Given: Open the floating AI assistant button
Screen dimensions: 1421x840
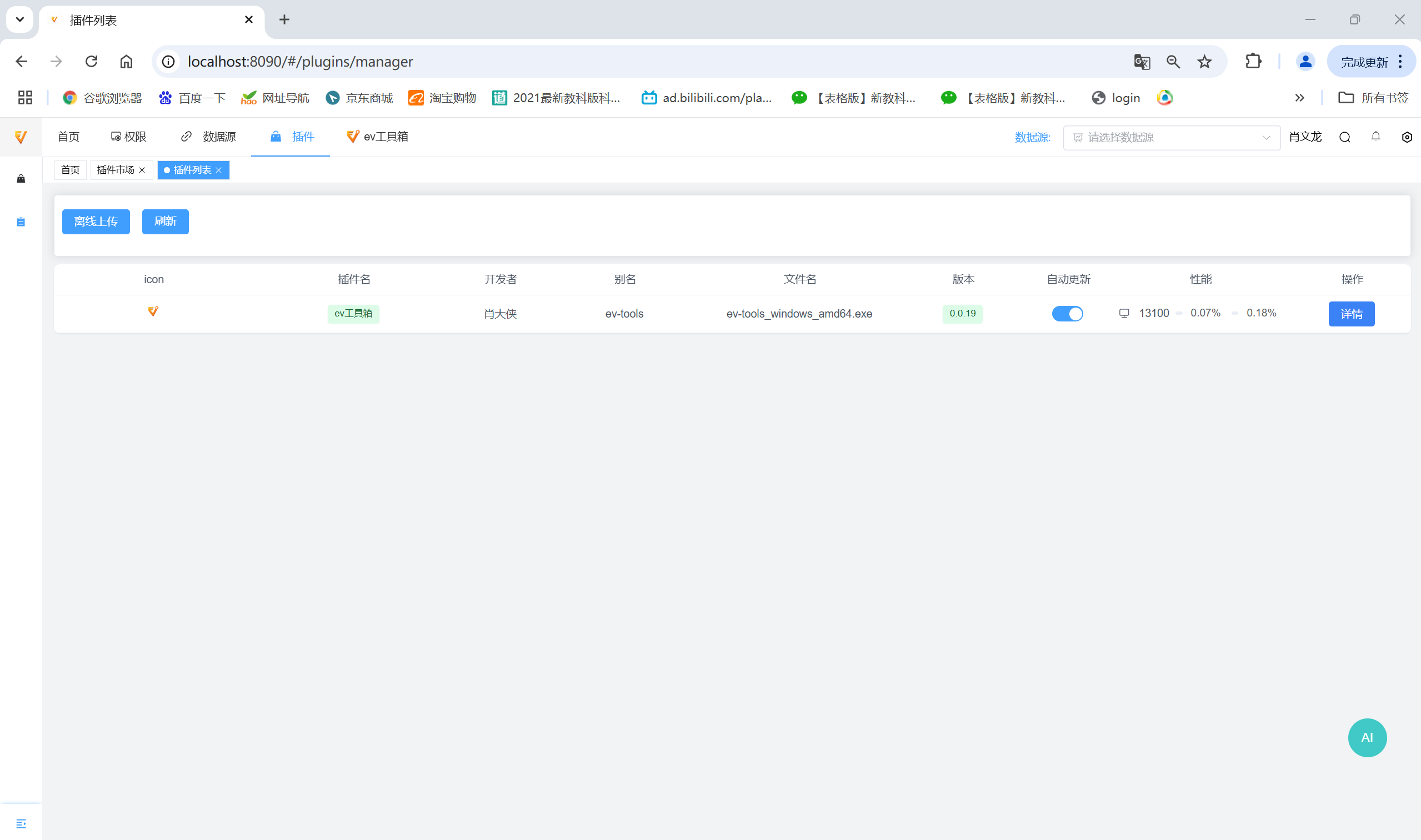Looking at the screenshot, I should pyautogui.click(x=1367, y=737).
